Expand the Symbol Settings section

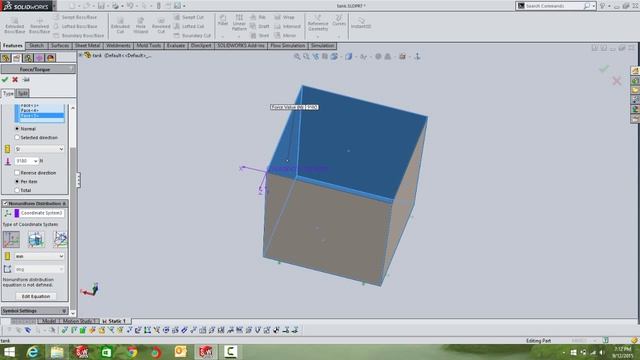64,311
